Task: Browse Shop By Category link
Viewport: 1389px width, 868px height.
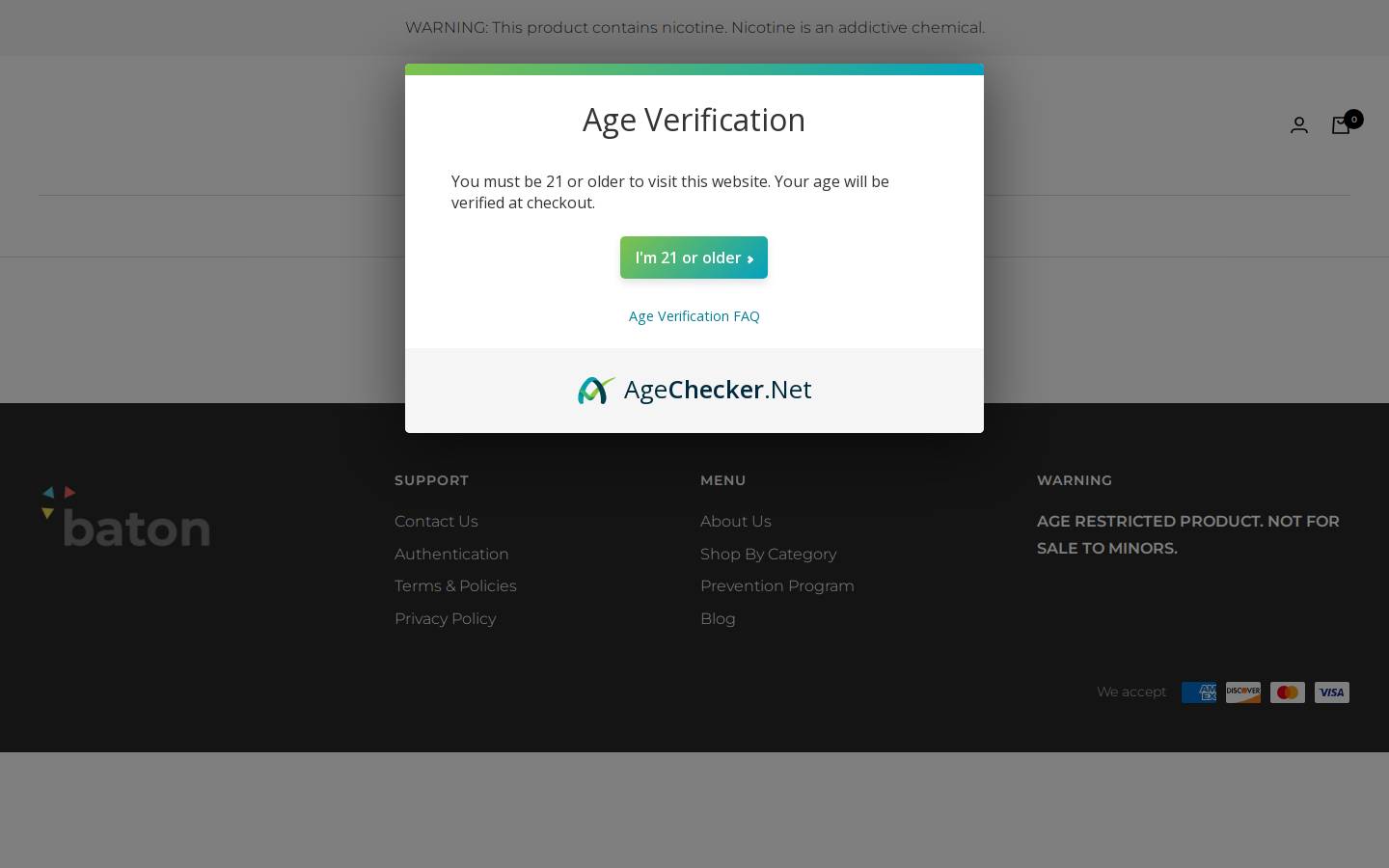Action: point(768,554)
